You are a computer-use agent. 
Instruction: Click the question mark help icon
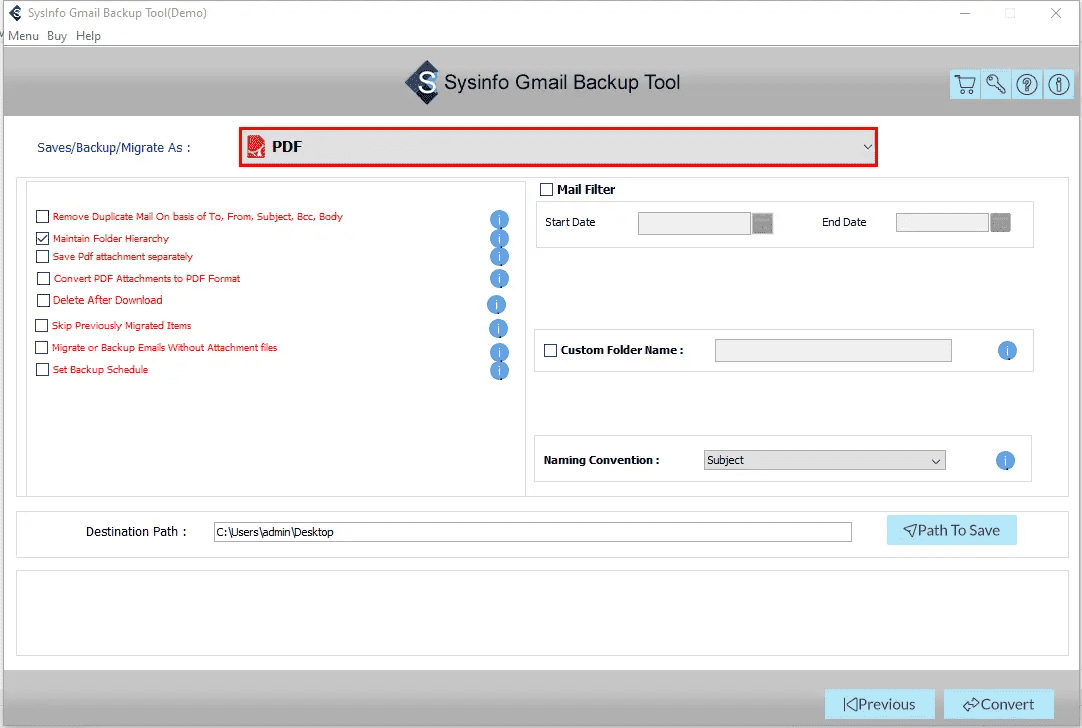tap(1027, 84)
